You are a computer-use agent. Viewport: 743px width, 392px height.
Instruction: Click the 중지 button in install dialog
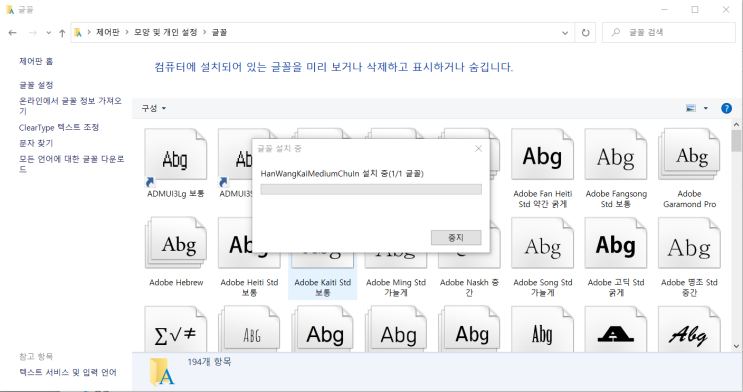[x=456, y=237]
